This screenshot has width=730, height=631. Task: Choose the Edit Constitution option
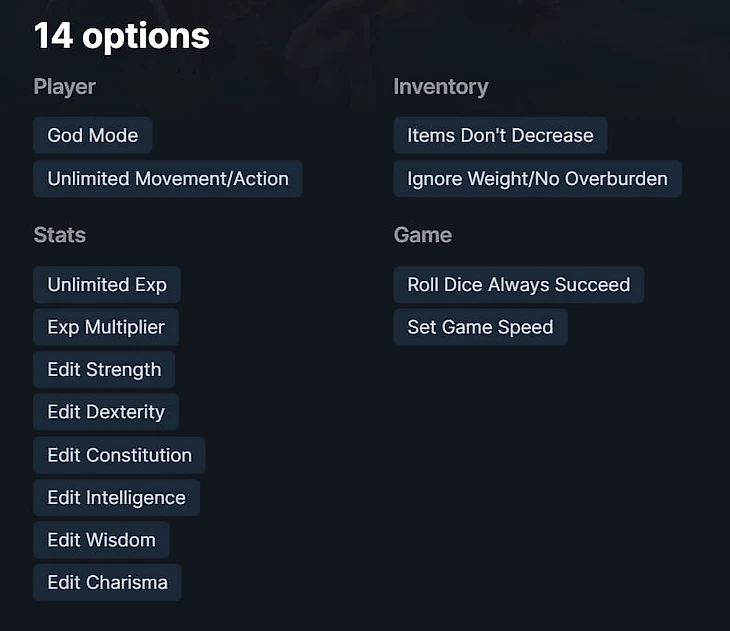[x=119, y=455]
